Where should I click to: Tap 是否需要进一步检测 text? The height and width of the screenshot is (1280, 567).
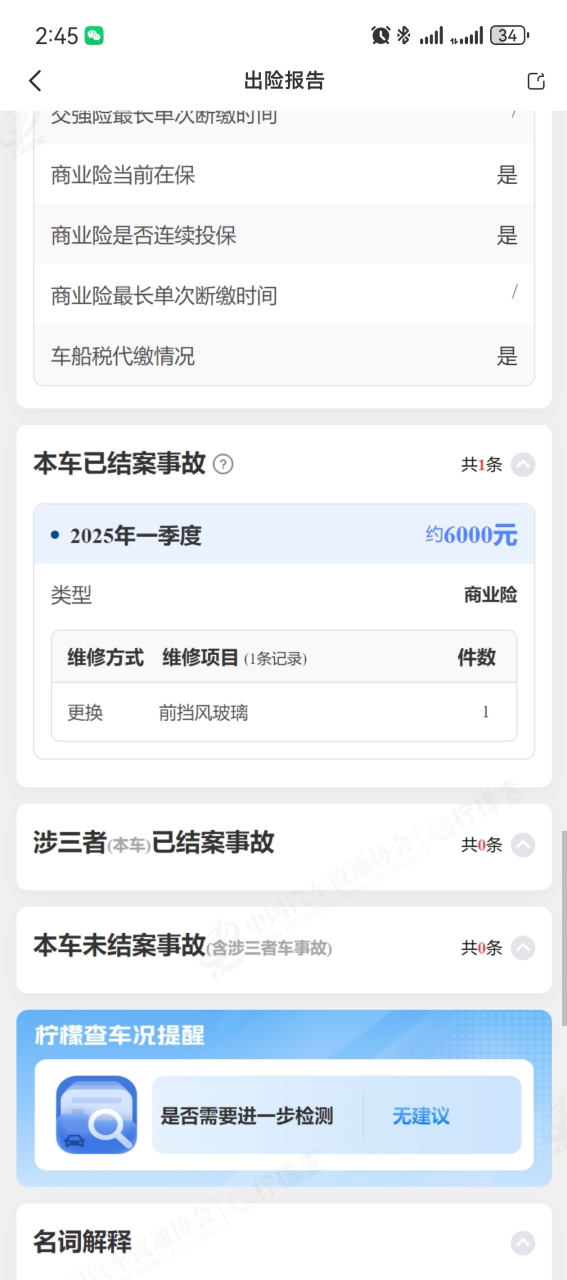[247, 1116]
